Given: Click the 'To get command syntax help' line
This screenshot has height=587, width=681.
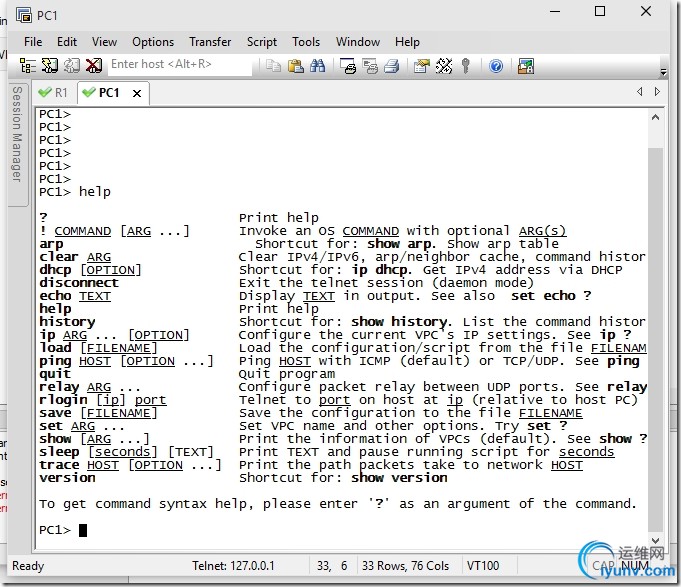Looking at the screenshot, I should 337,504.
